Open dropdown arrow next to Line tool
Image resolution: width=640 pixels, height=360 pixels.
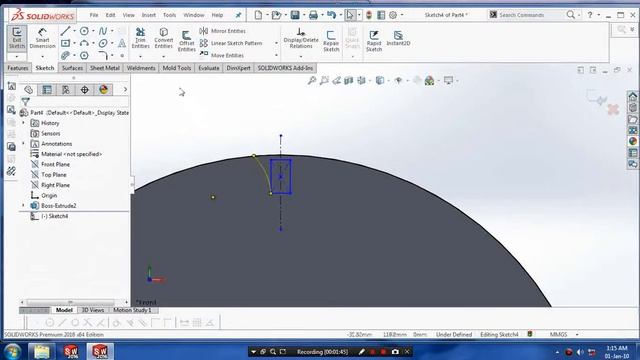click(74, 31)
